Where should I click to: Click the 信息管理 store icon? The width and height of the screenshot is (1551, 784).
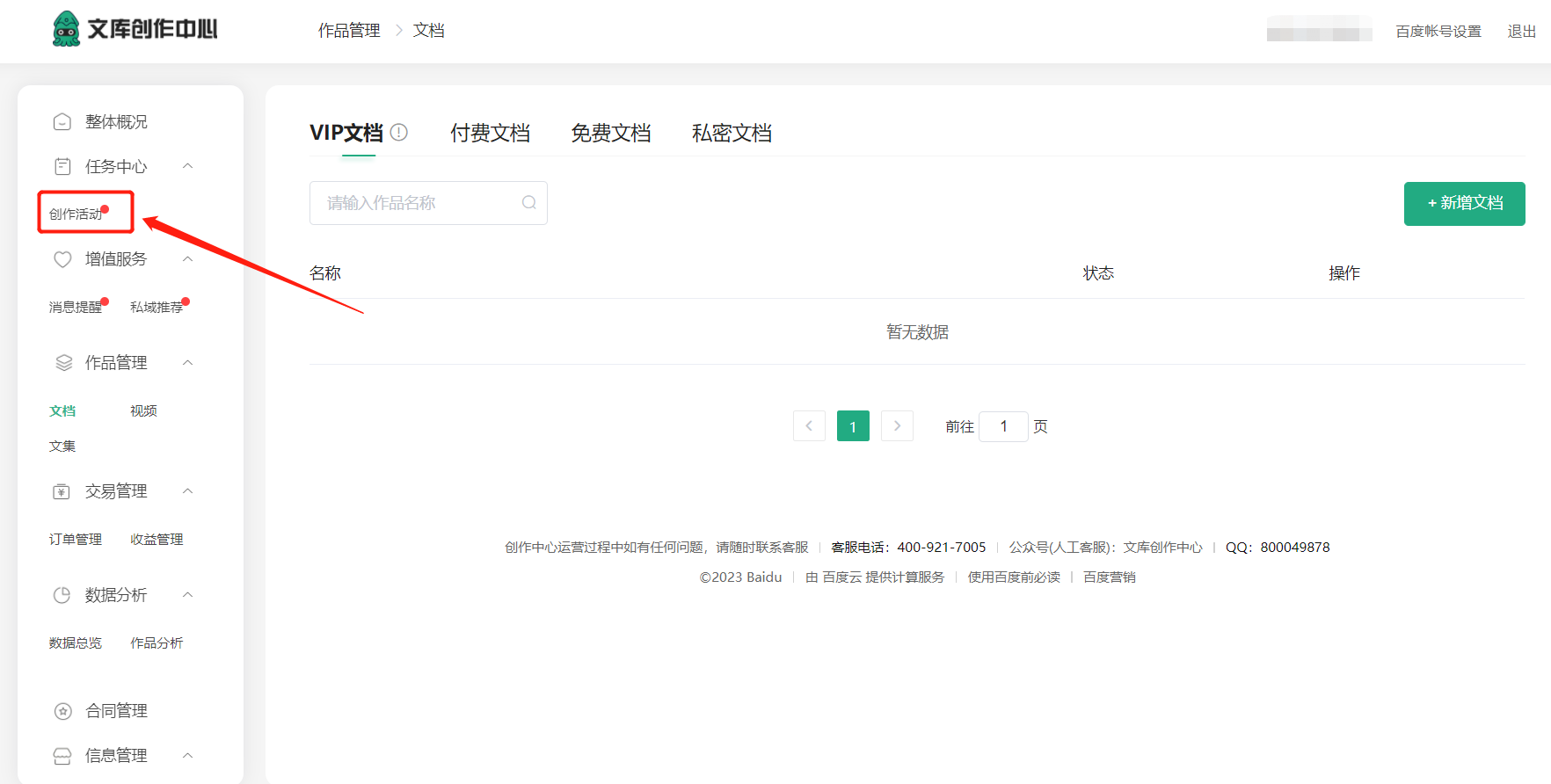(x=62, y=756)
